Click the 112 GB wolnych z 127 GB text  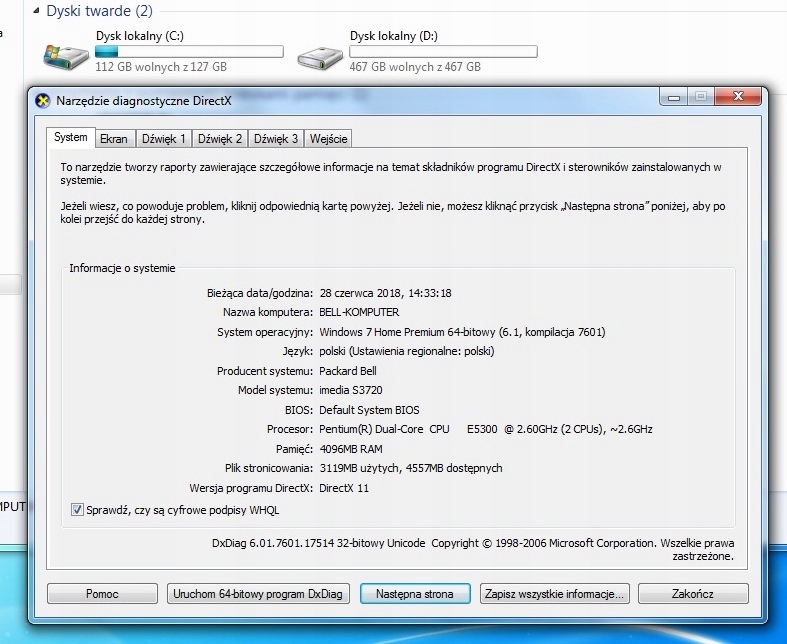click(x=161, y=67)
